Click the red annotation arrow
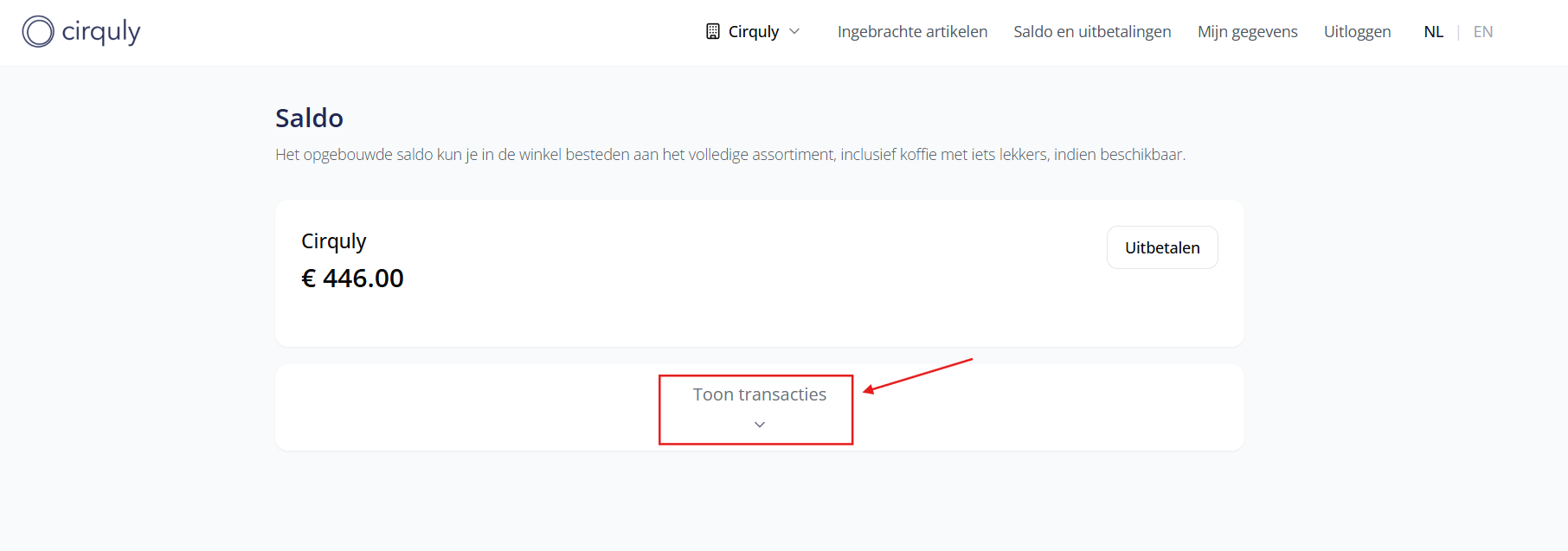Screen dimensions: 1568x551 point(917,375)
